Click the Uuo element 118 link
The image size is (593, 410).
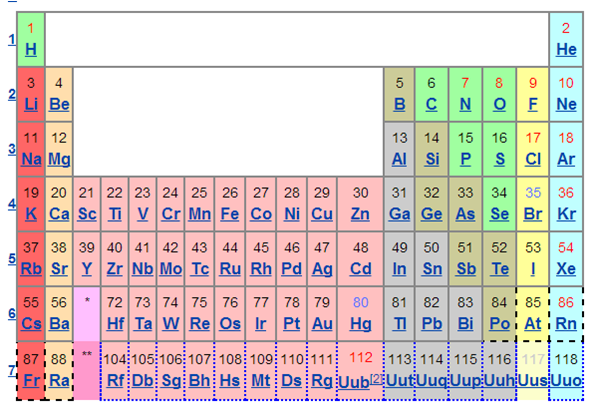(566, 380)
